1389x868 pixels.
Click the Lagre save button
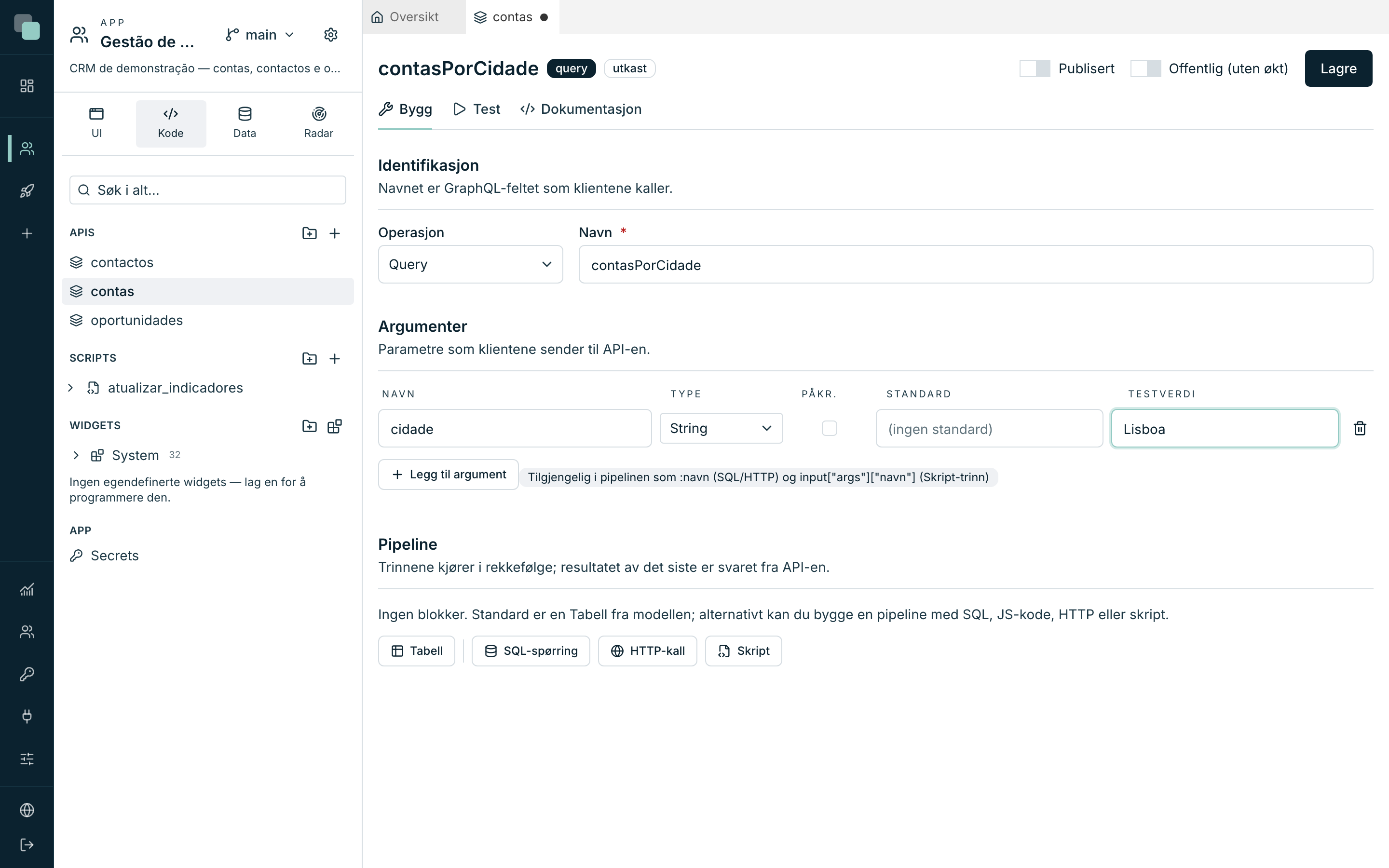[1338, 68]
